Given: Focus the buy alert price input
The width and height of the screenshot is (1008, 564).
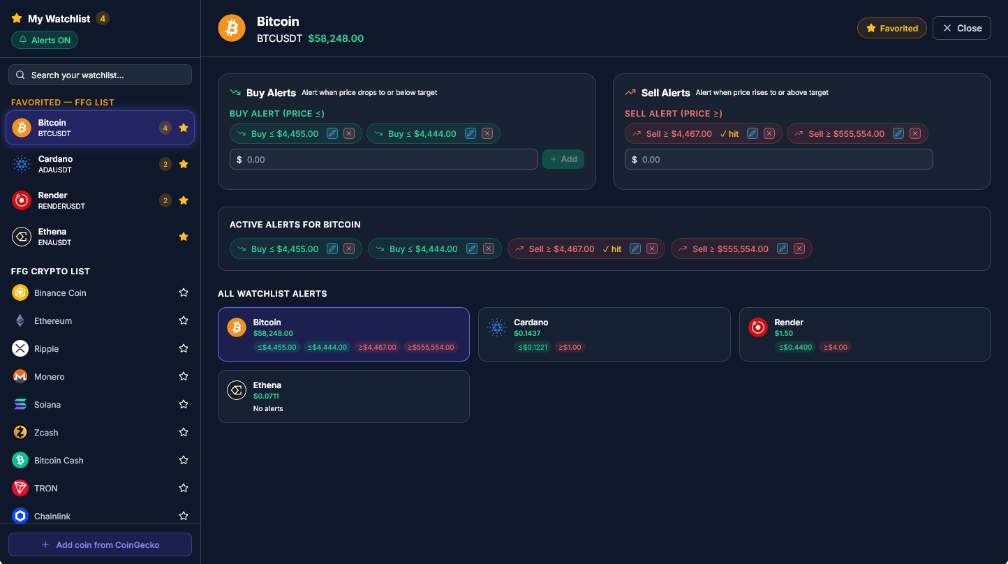Looking at the screenshot, I should 384,159.
